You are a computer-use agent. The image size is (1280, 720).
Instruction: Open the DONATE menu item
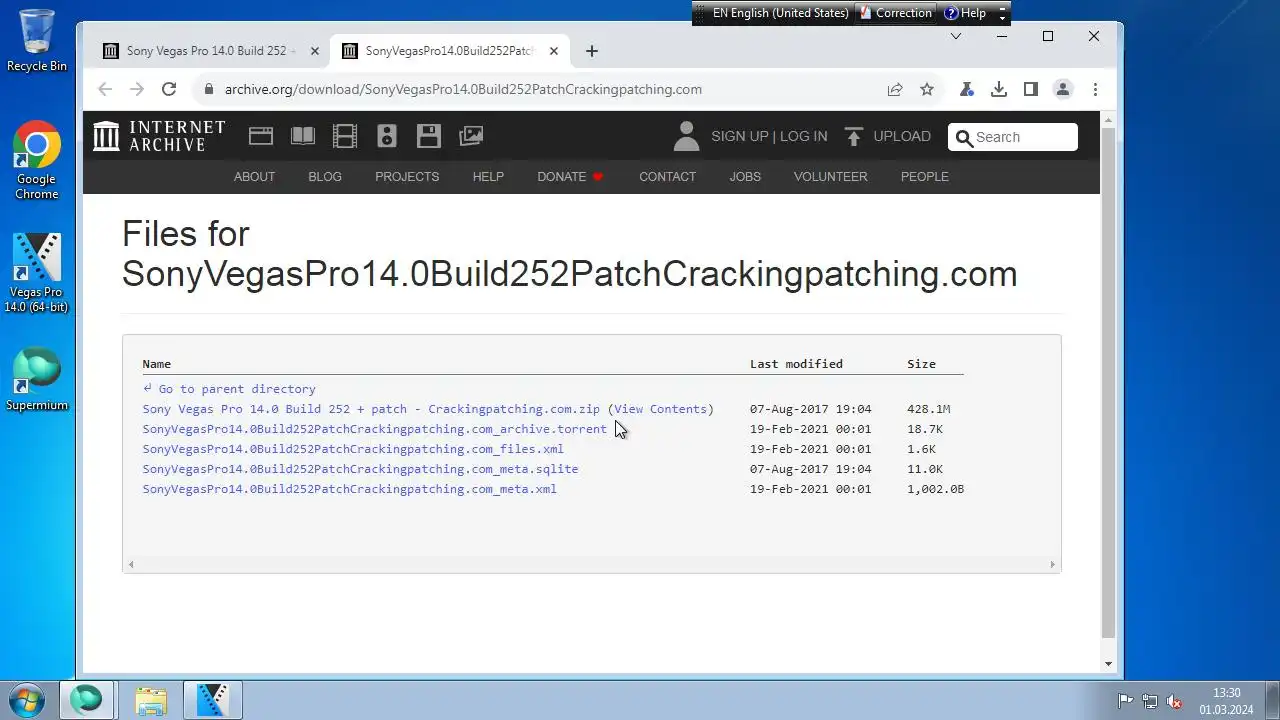pos(570,176)
